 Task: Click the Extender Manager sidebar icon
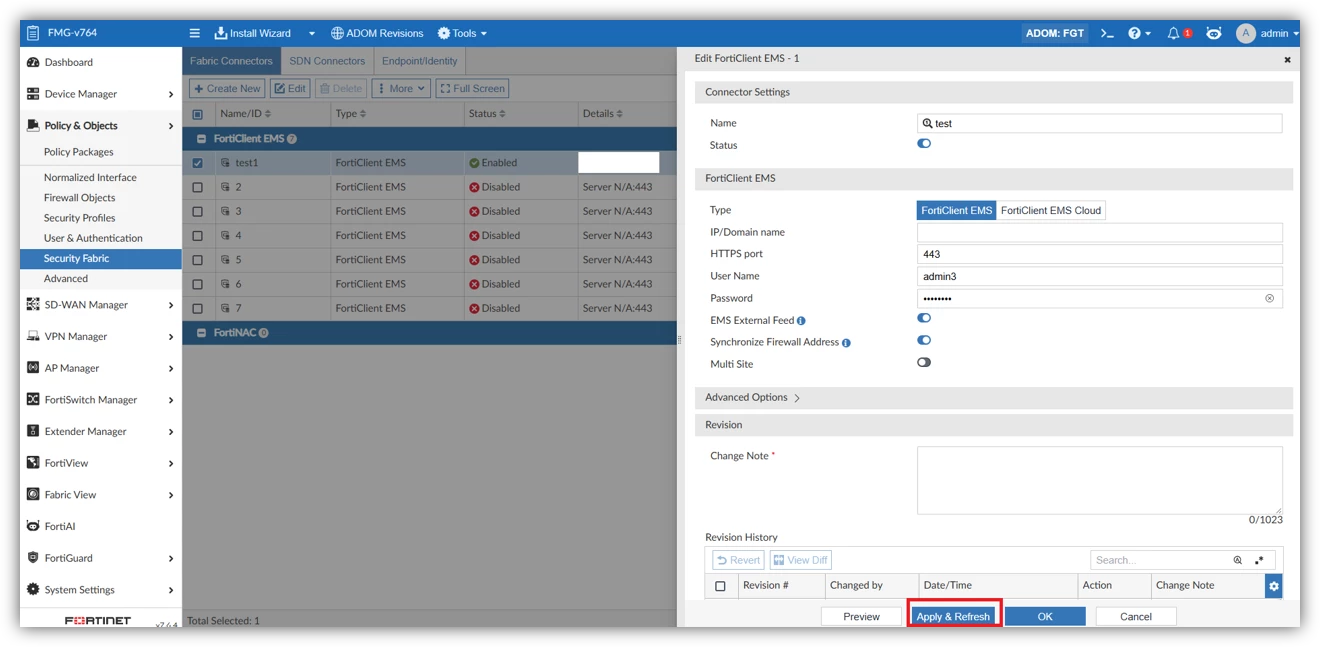(x=33, y=431)
